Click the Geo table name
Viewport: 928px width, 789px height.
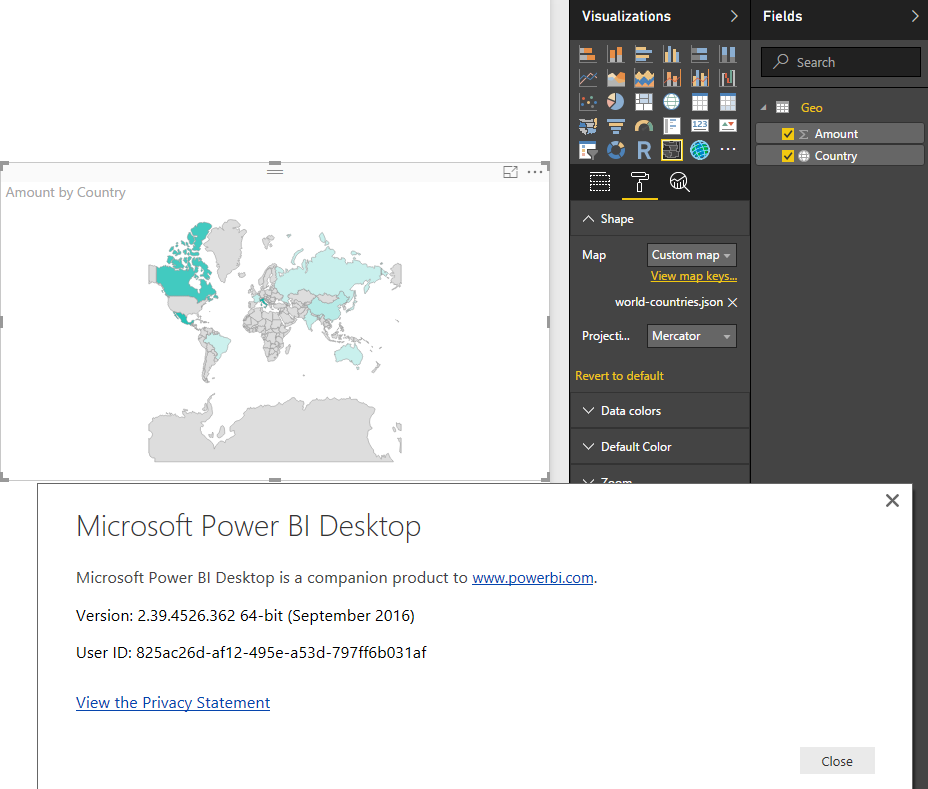coord(811,108)
